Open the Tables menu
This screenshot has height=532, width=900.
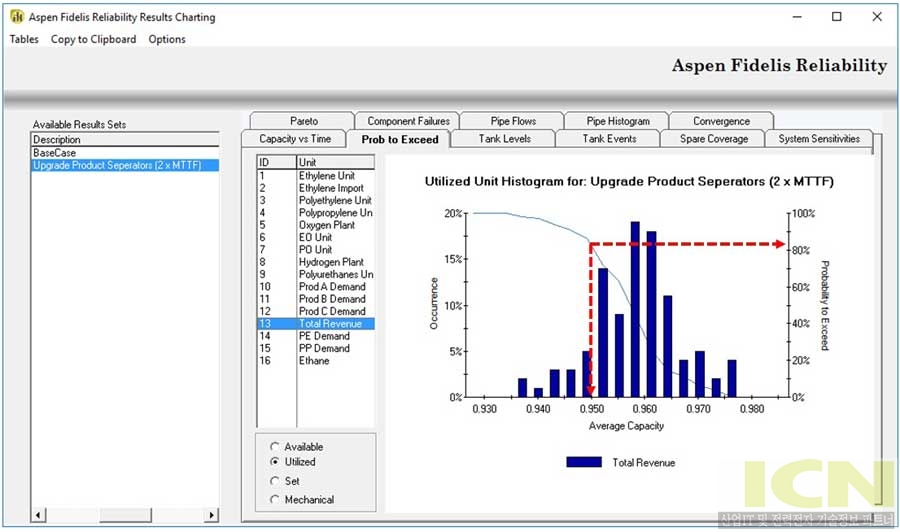pos(24,39)
